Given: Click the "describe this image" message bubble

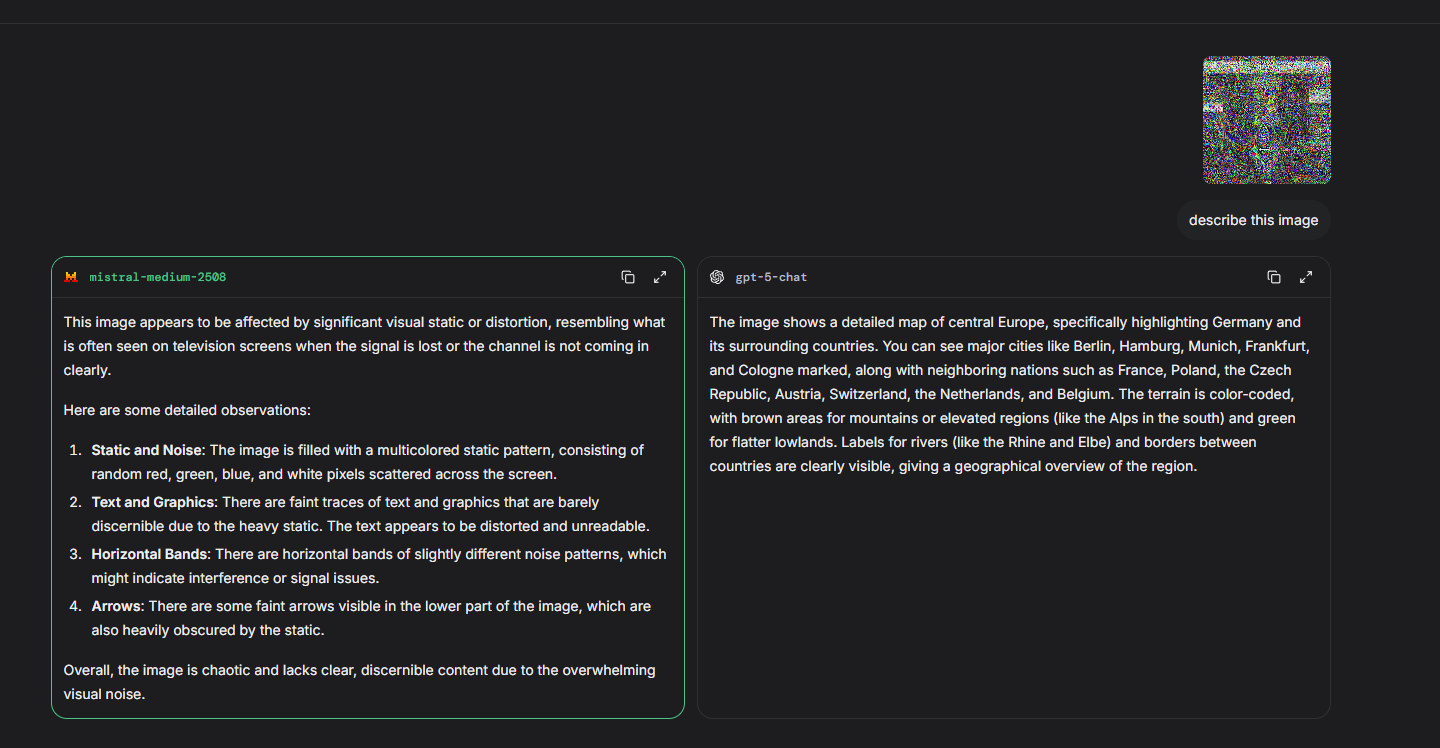Looking at the screenshot, I should (1253, 220).
